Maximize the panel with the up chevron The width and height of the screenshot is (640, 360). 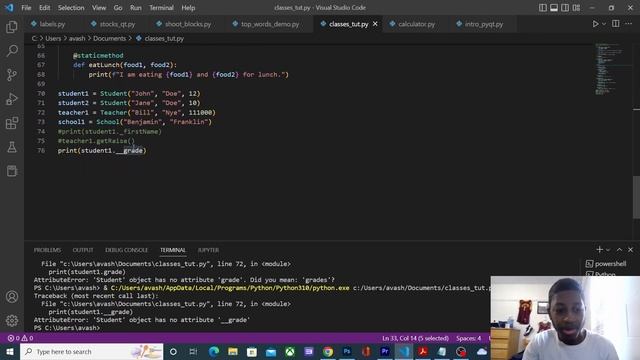pyautogui.click(x=619, y=249)
